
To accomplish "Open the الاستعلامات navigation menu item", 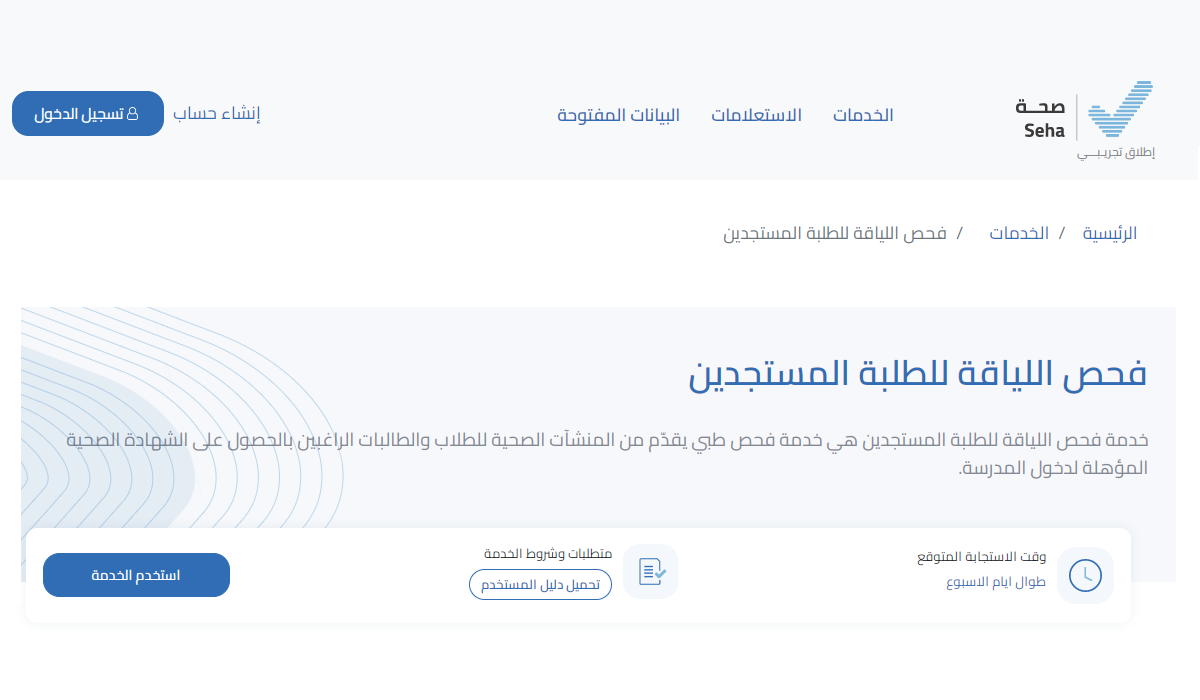I will (x=756, y=115).
